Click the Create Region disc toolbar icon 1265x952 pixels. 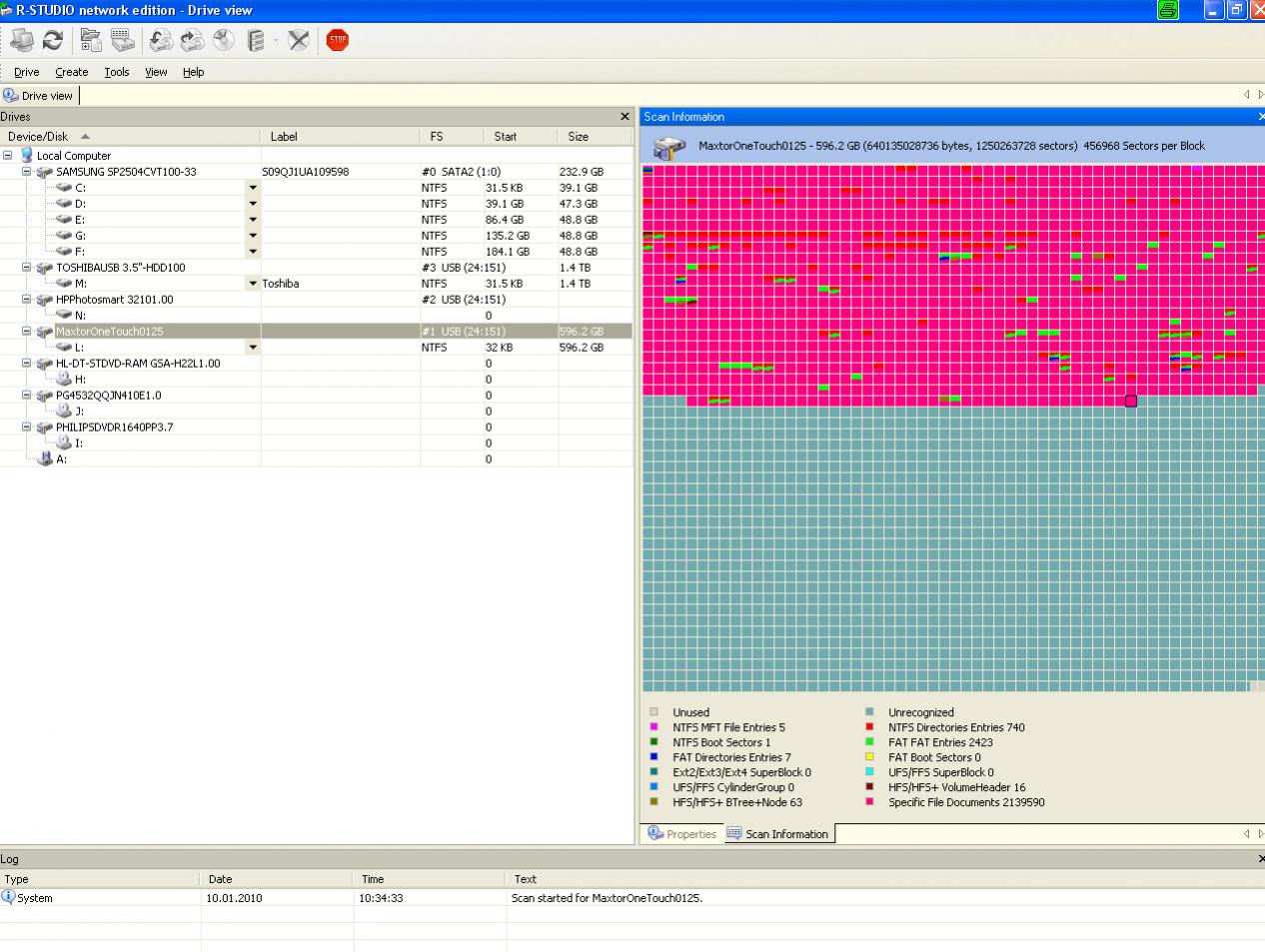click(x=224, y=40)
